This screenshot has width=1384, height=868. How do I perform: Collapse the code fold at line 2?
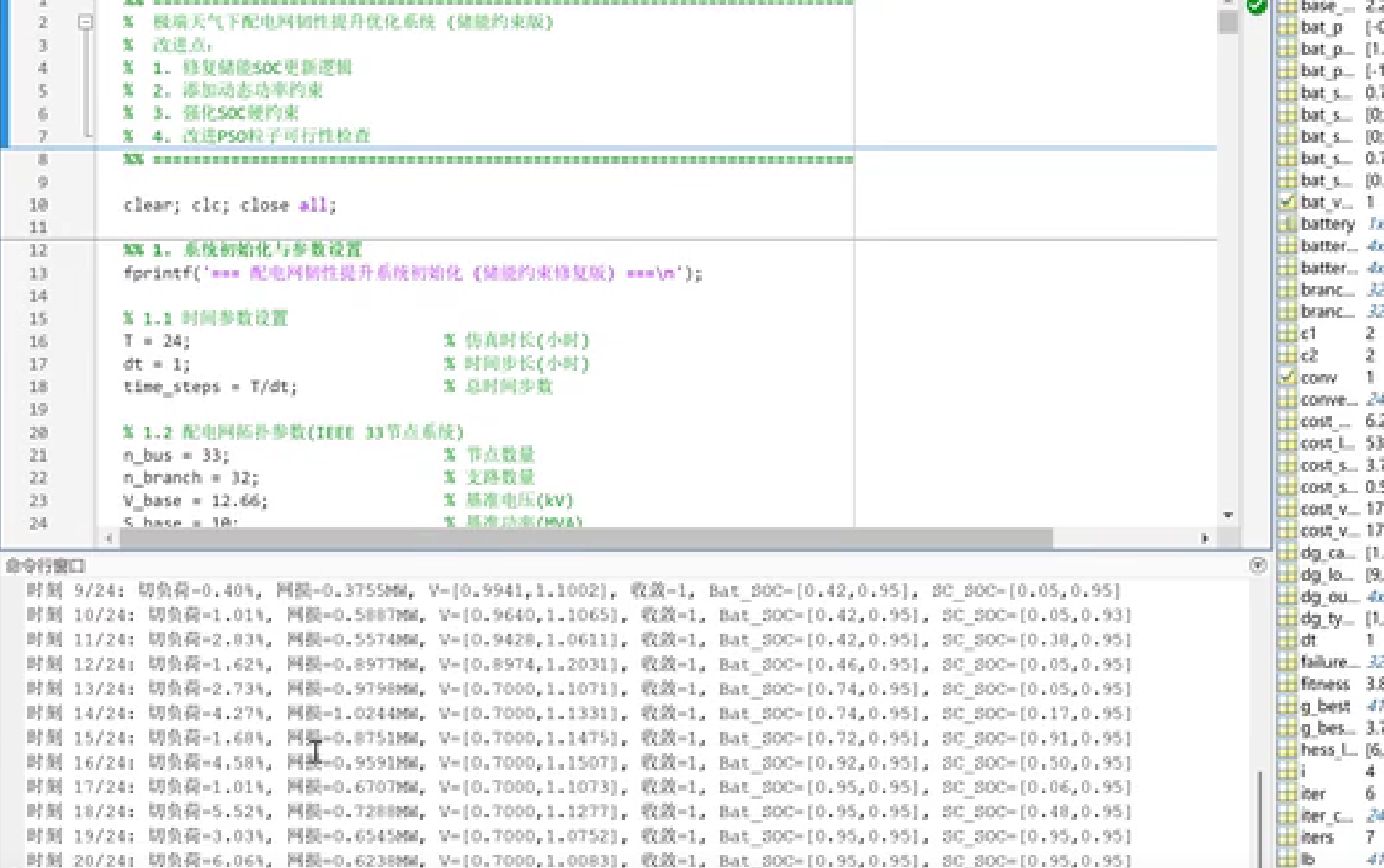pyautogui.click(x=85, y=22)
